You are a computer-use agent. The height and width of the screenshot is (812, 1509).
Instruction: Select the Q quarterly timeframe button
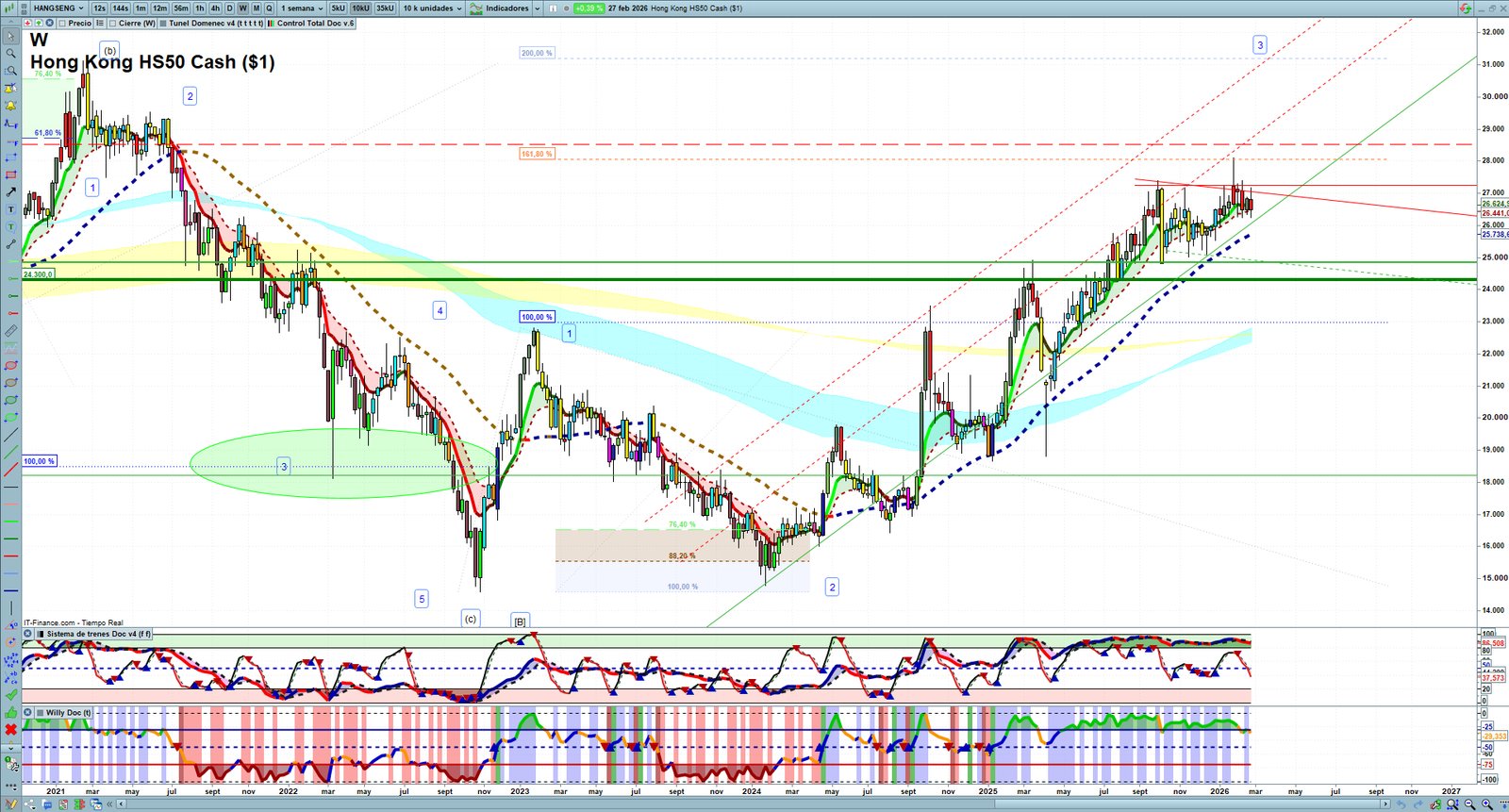click(x=269, y=8)
